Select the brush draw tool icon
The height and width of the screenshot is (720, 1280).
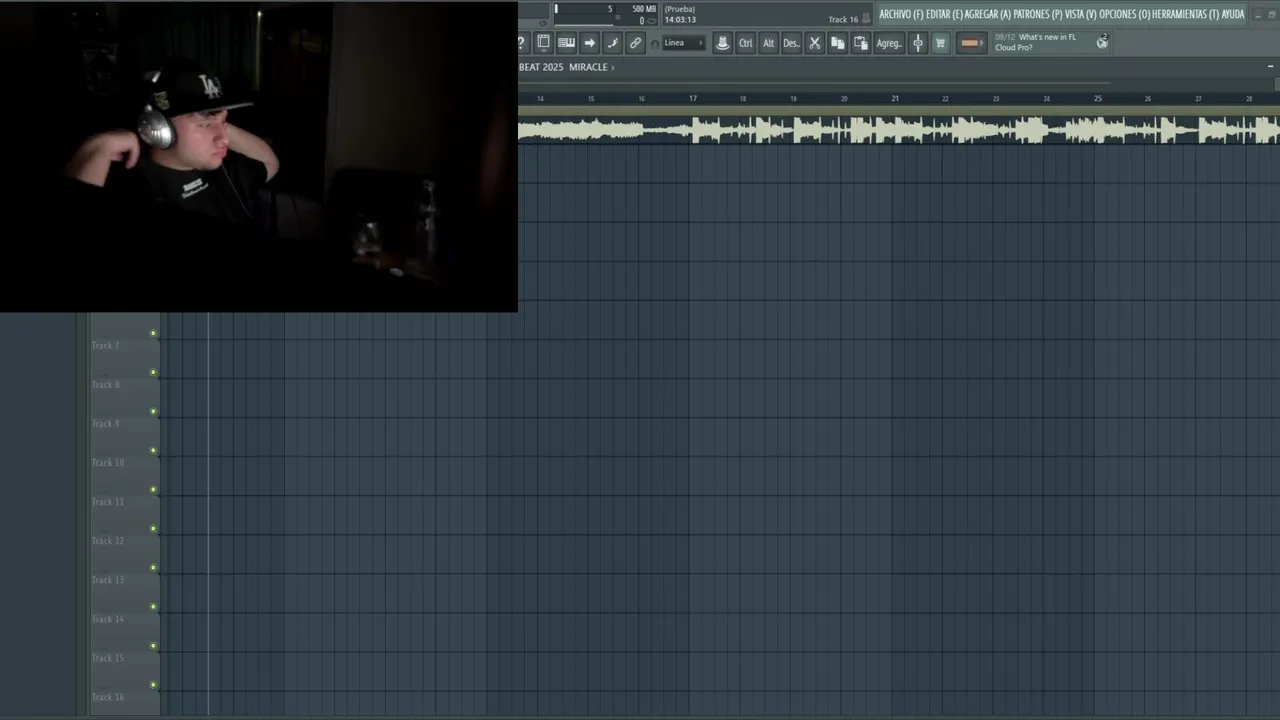pyautogui.click(x=612, y=42)
